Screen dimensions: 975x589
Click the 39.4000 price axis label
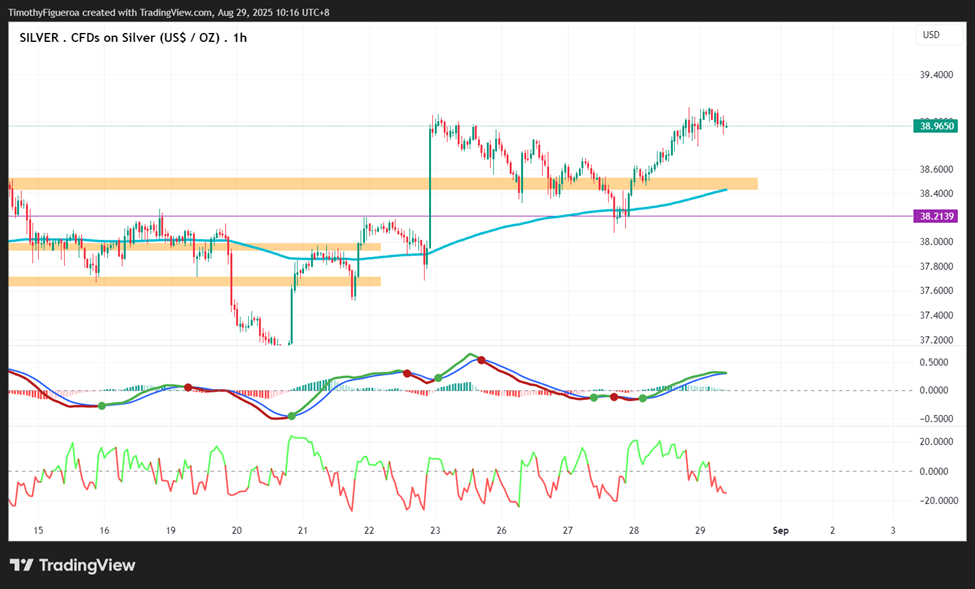point(936,75)
